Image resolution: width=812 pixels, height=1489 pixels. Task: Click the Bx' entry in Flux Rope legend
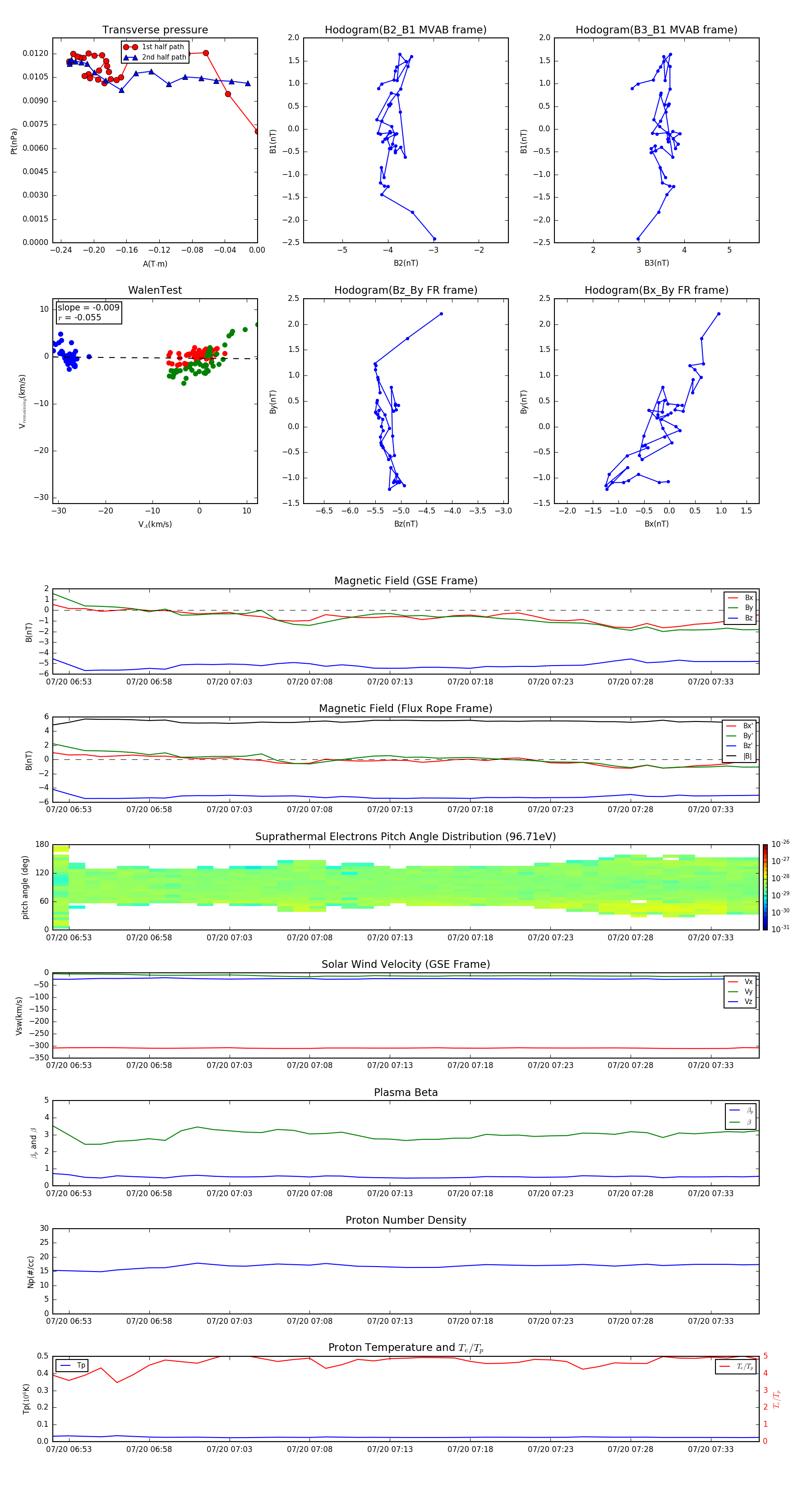point(740,726)
